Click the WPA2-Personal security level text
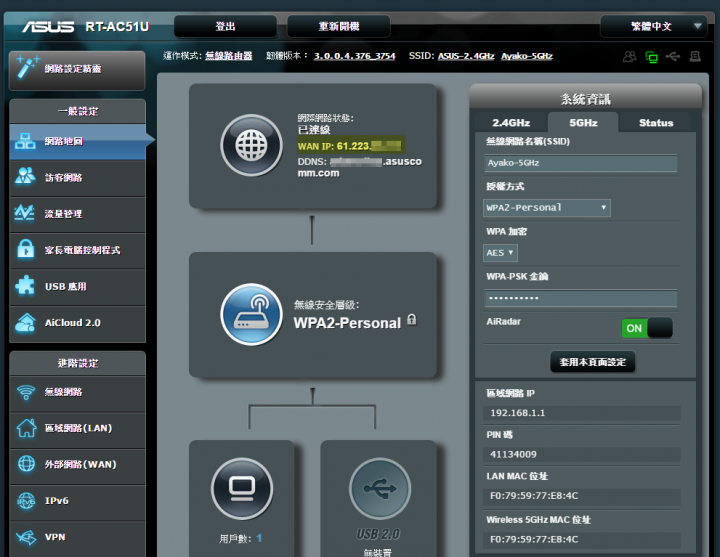This screenshot has height=557, width=720. point(347,323)
